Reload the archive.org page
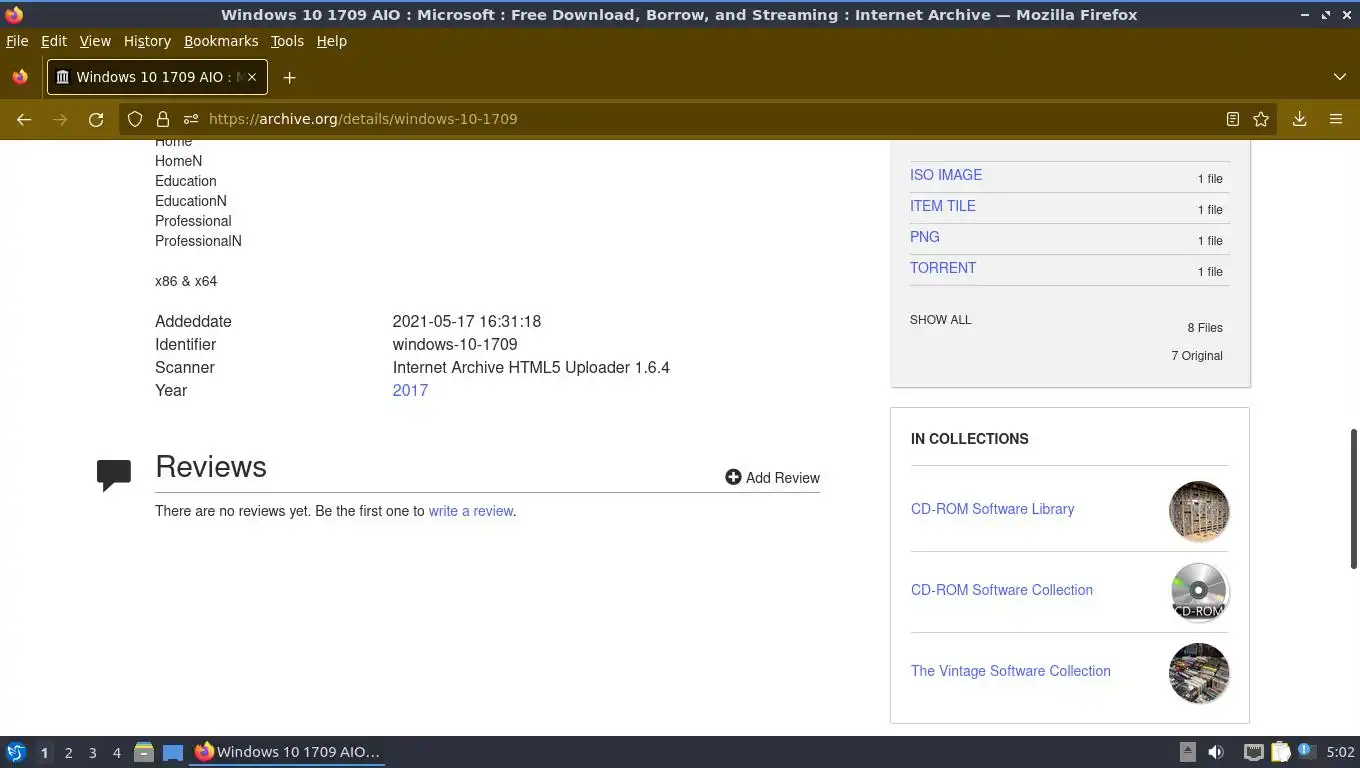Viewport: 1360px width, 768px height. (96, 119)
